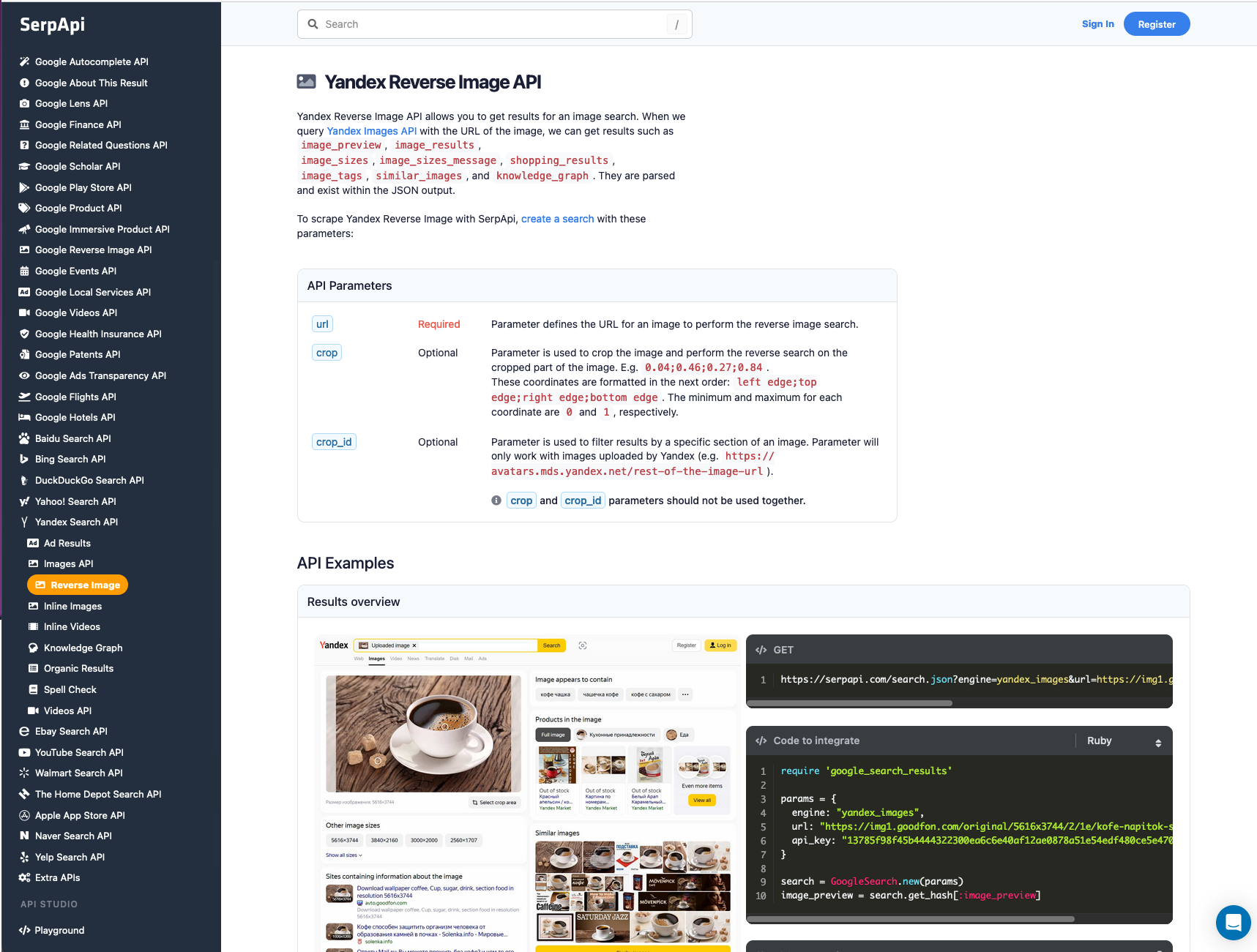Select the DuckDuckGo Search API icon
1257x952 pixels.
coord(24,480)
